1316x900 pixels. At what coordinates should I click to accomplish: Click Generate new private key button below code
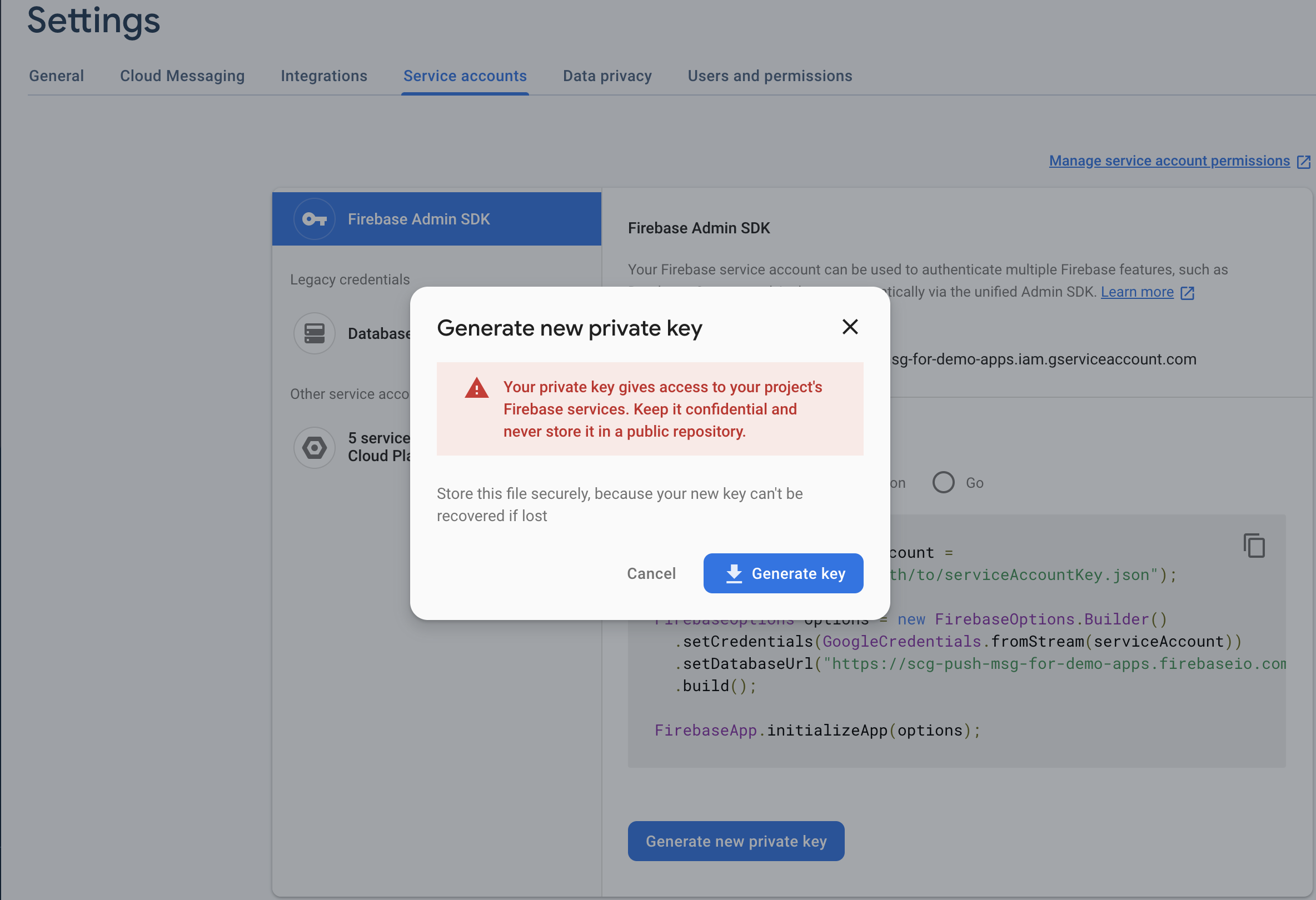click(736, 841)
